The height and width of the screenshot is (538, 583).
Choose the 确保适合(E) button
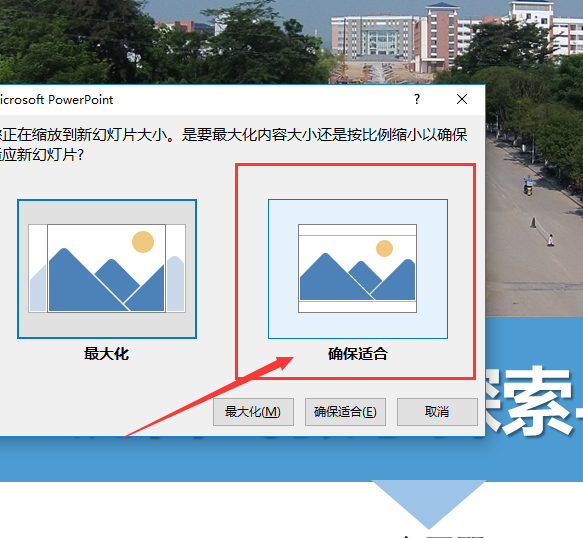coord(345,412)
